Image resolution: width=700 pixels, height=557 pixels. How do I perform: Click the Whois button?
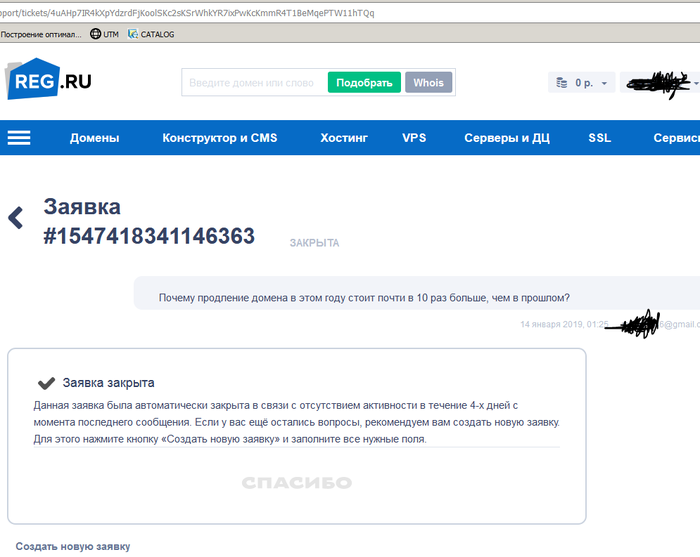click(x=429, y=83)
